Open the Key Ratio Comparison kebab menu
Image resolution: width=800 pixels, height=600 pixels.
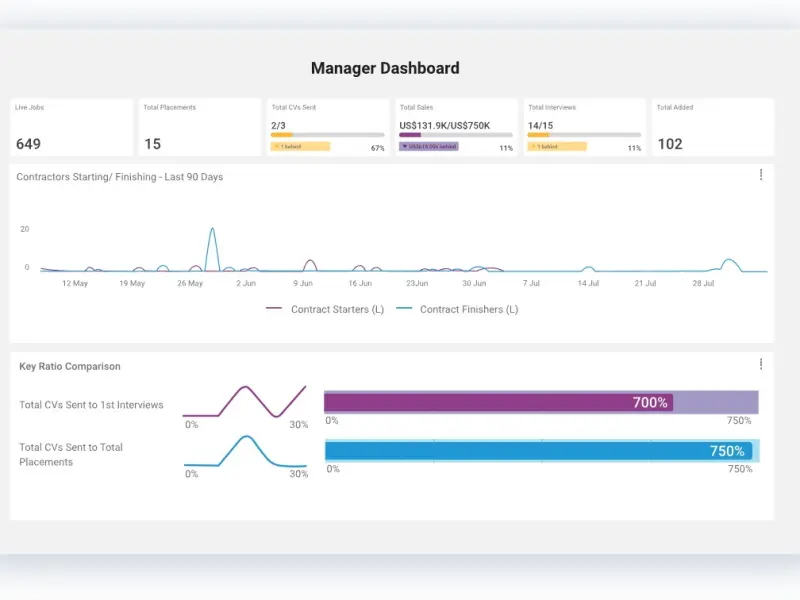click(760, 364)
